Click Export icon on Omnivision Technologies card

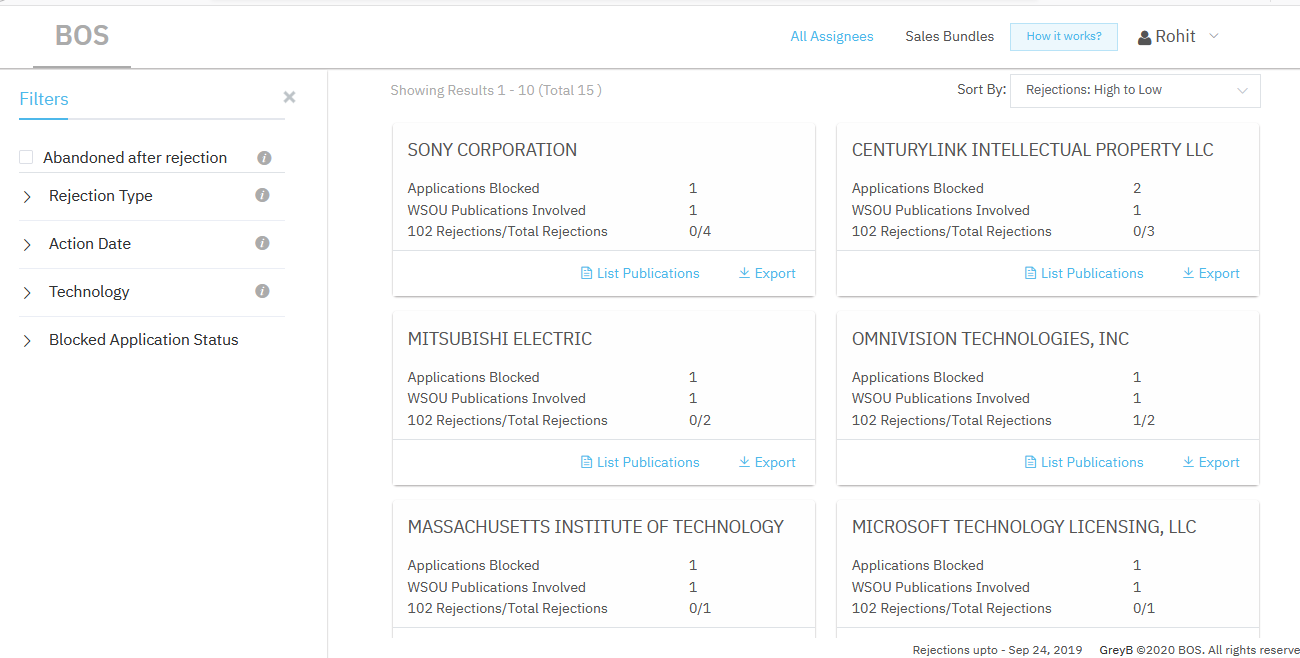click(x=1188, y=462)
